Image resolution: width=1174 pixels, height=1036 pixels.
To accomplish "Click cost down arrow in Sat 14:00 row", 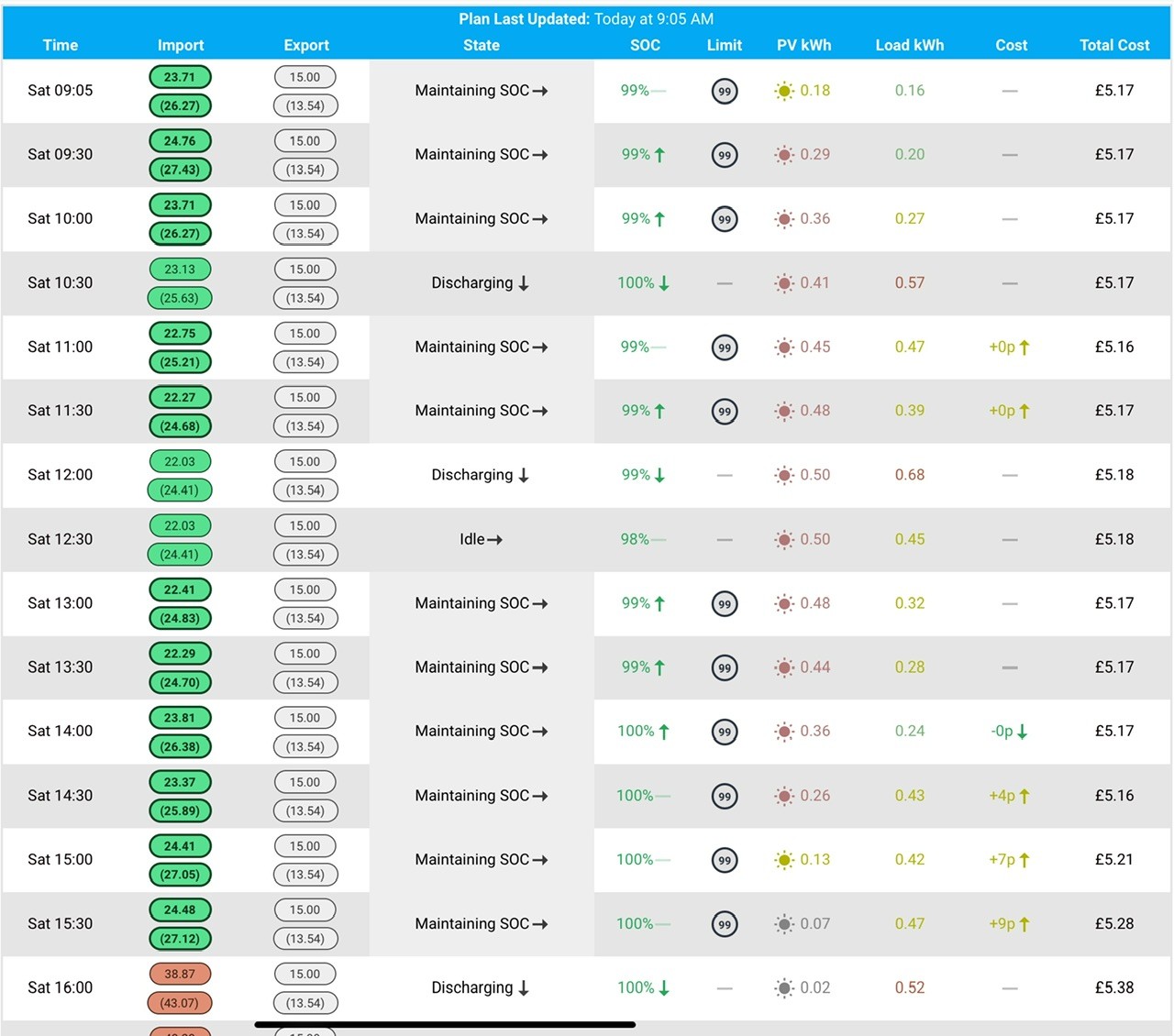I will (x=1022, y=732).
